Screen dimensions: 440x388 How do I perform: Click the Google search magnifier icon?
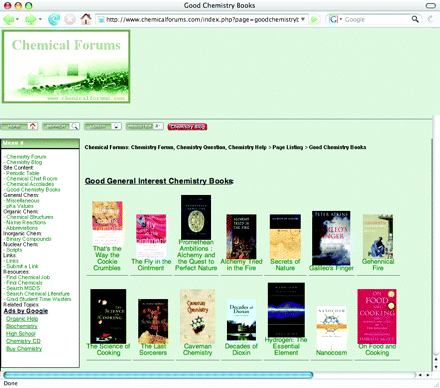pos(415,19)
